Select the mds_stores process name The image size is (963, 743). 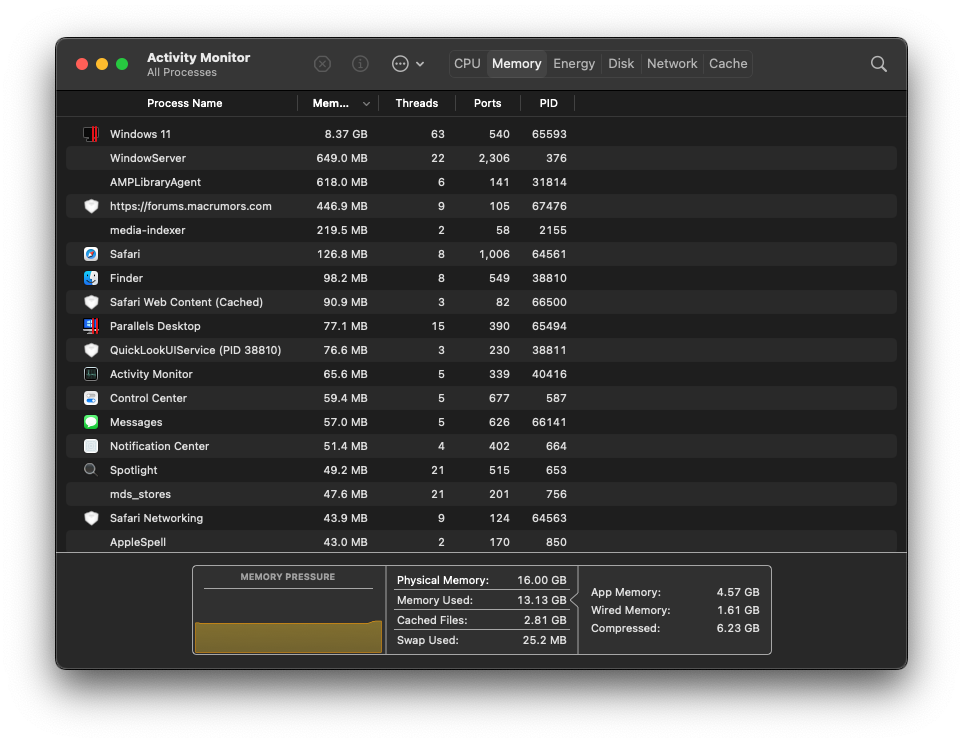pyautogui.click(x=140, y=494)
